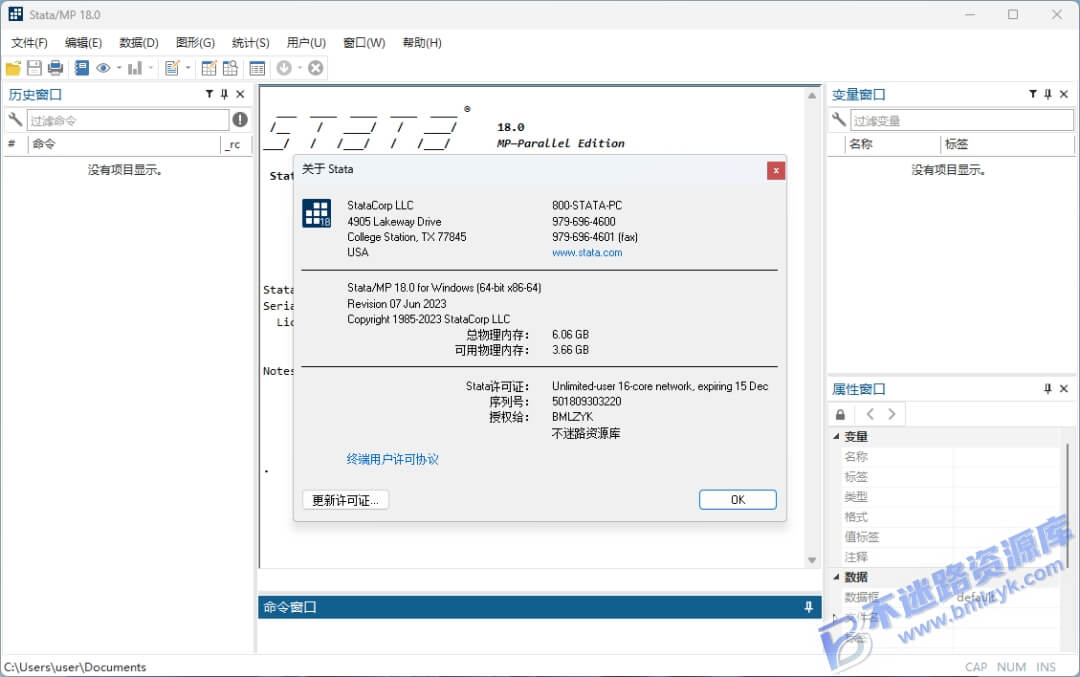The image size is (1080, 677).
Task: Click the command window input area
Action: point(539,636)
